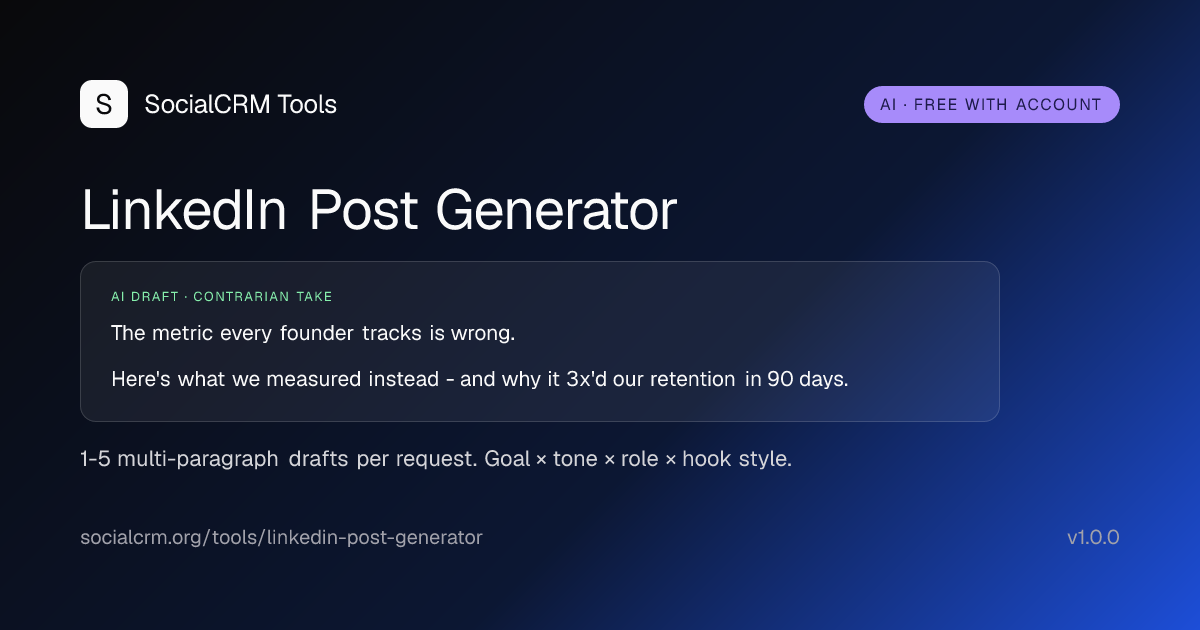1200x630 pixels.
Task: Click the LinkedIn Post Generator heading
Action: click(x=379, y=211)
